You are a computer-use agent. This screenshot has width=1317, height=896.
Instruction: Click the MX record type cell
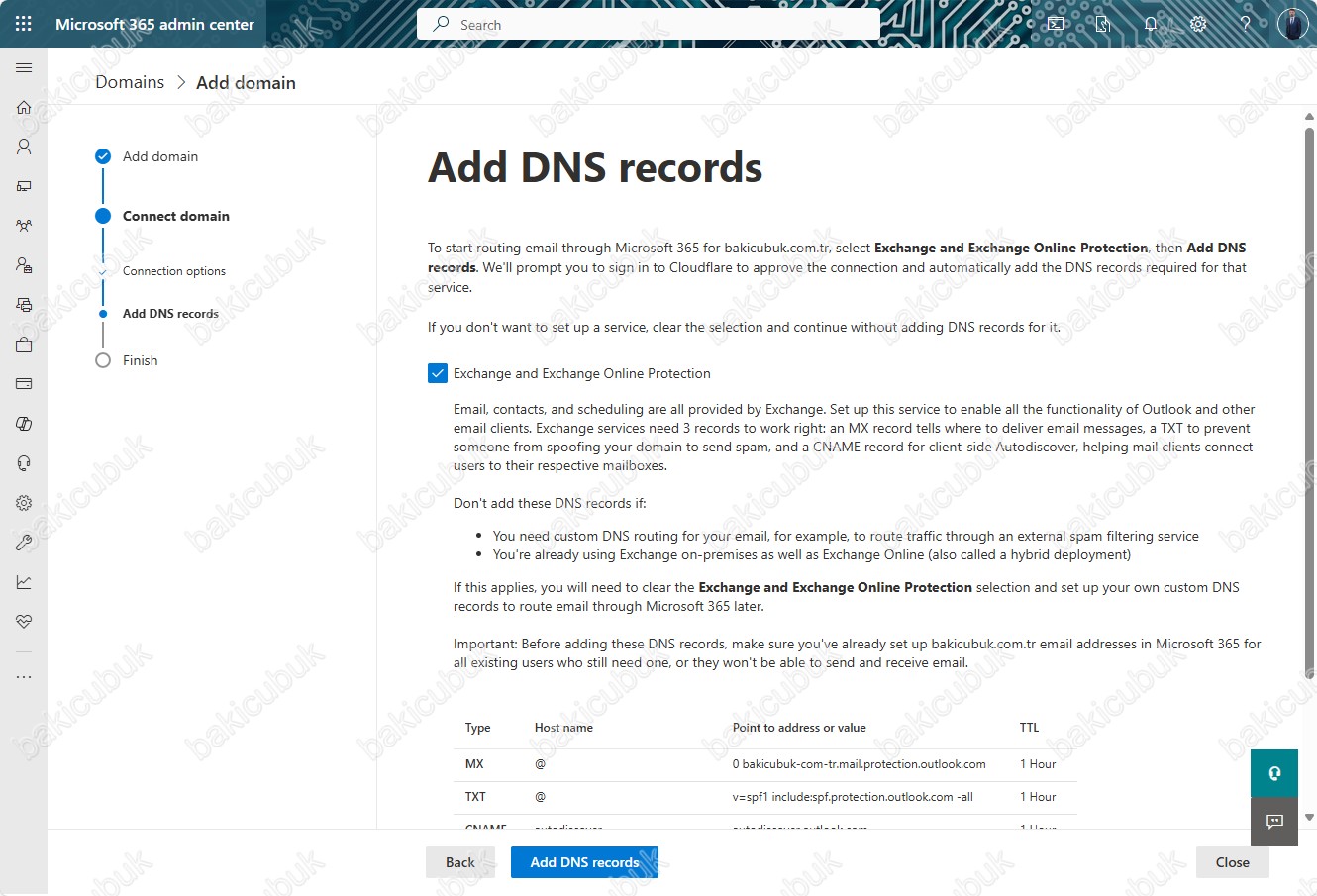pyautogui.click(x=474, y=764)
